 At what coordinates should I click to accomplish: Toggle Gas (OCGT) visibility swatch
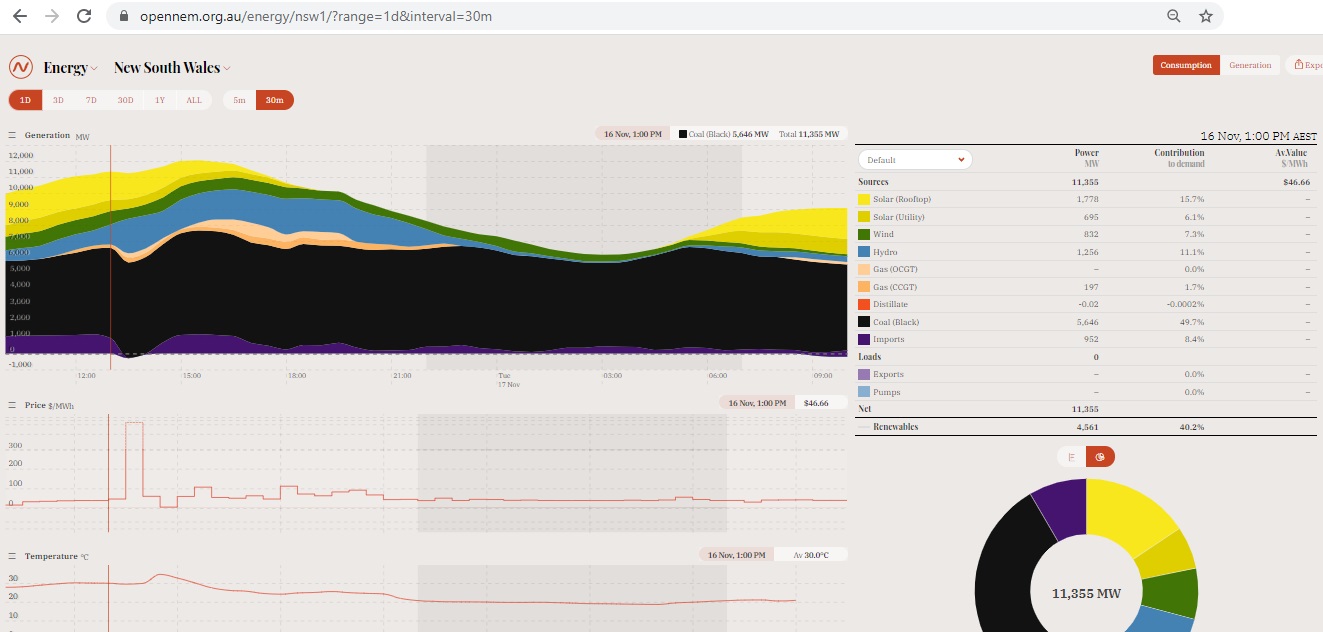[864, 270]
